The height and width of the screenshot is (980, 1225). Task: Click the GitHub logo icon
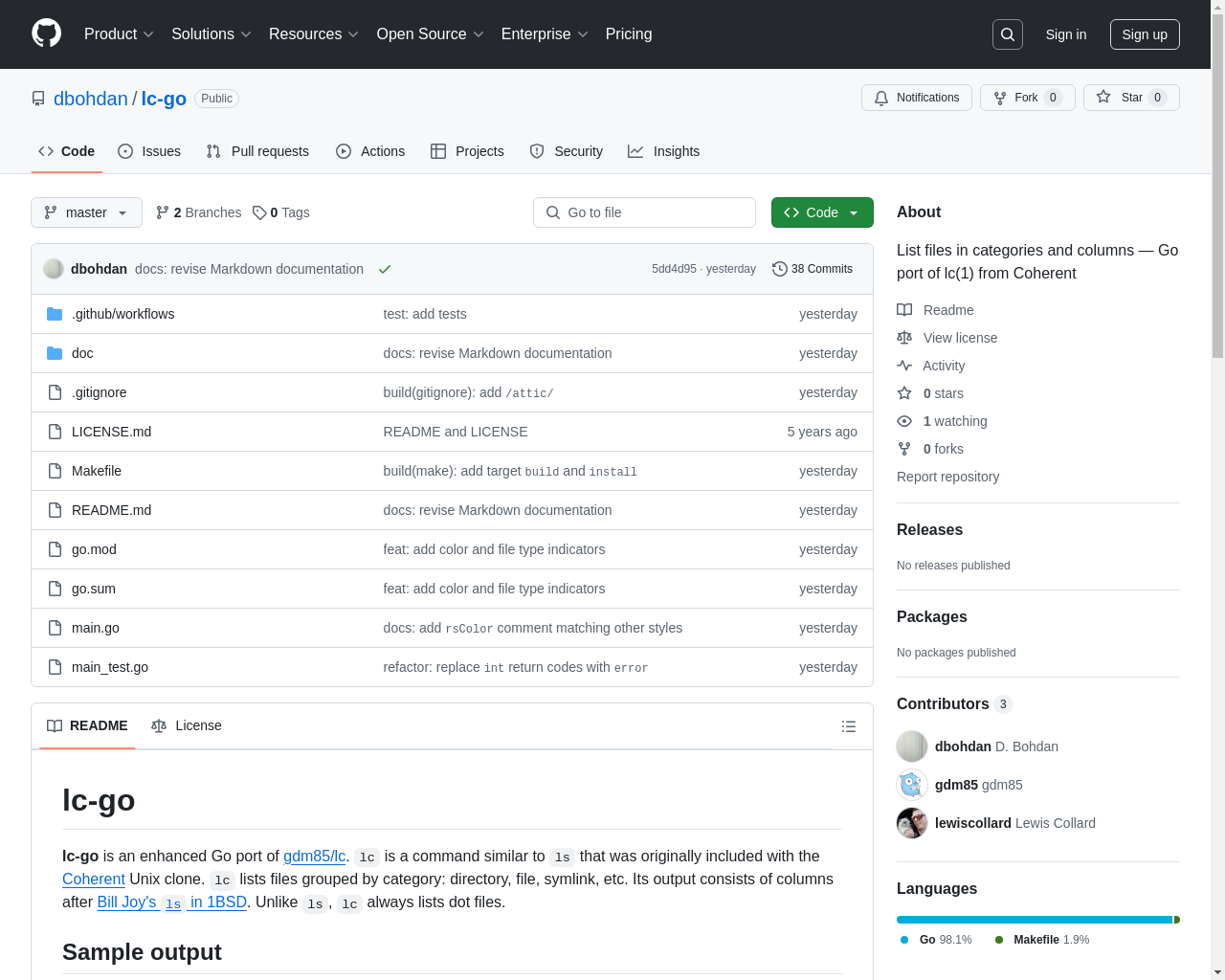click(47, 33)
